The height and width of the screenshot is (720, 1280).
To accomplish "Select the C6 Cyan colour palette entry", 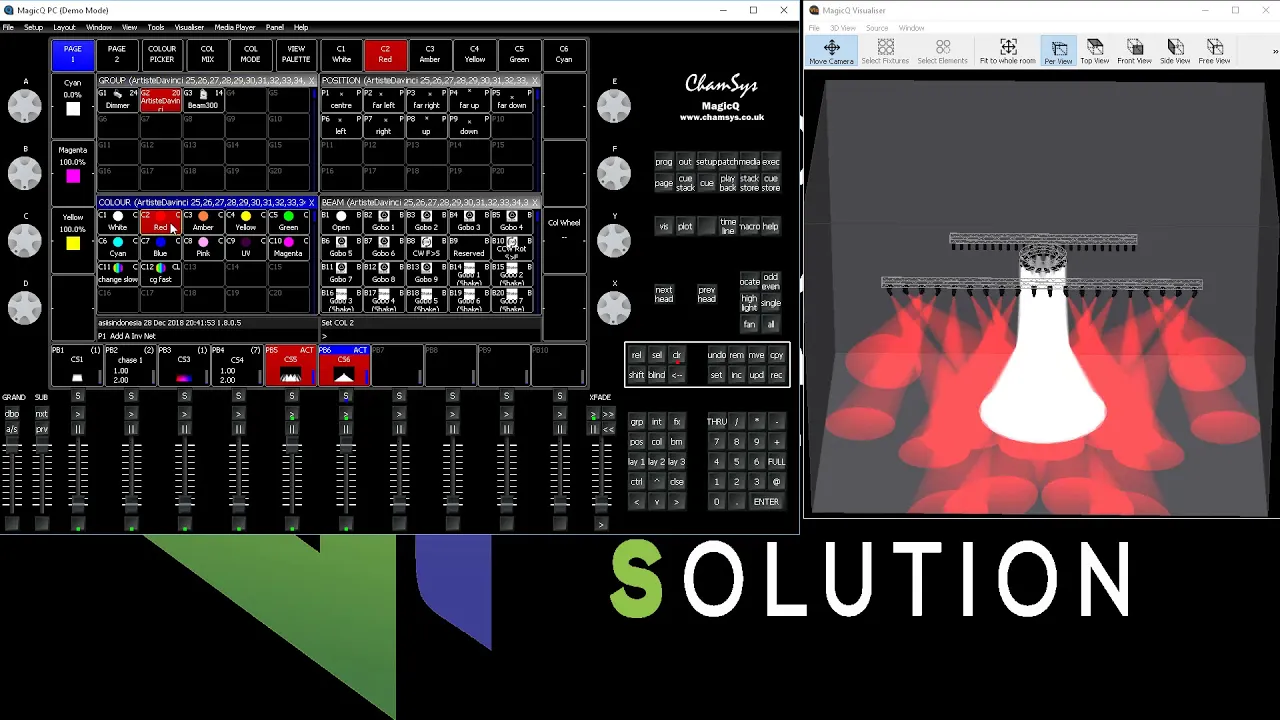I will pos(118,247).
